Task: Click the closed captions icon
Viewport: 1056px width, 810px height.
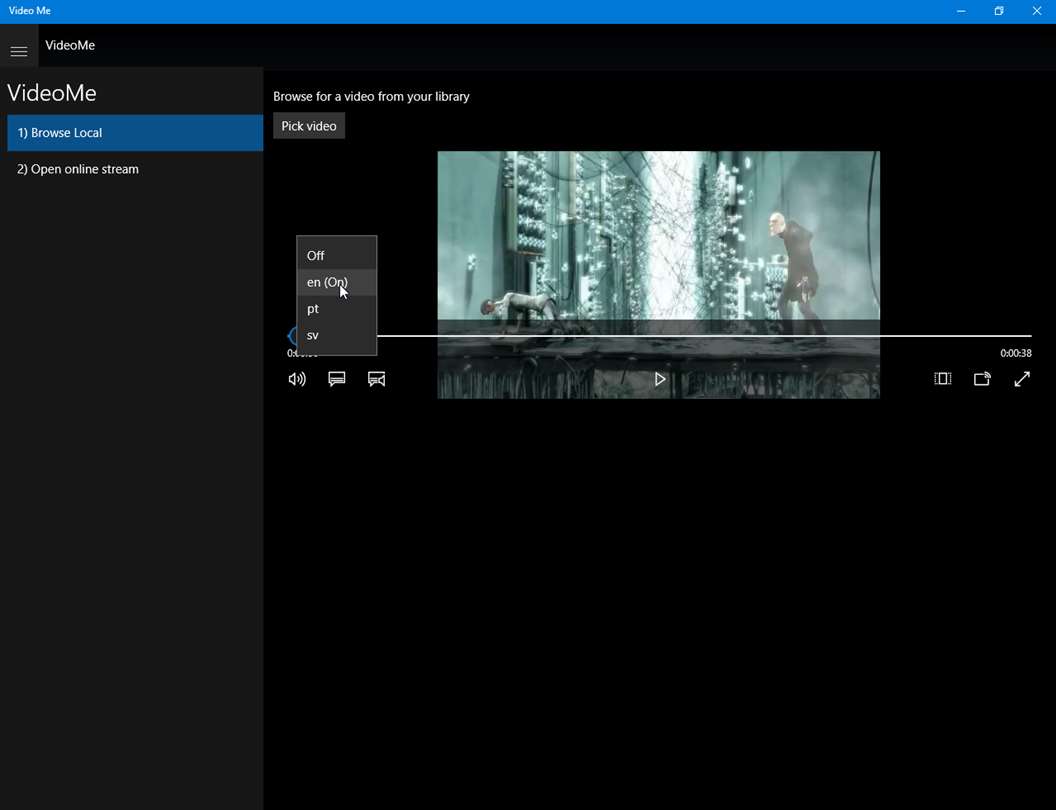Action: [337, 379]
